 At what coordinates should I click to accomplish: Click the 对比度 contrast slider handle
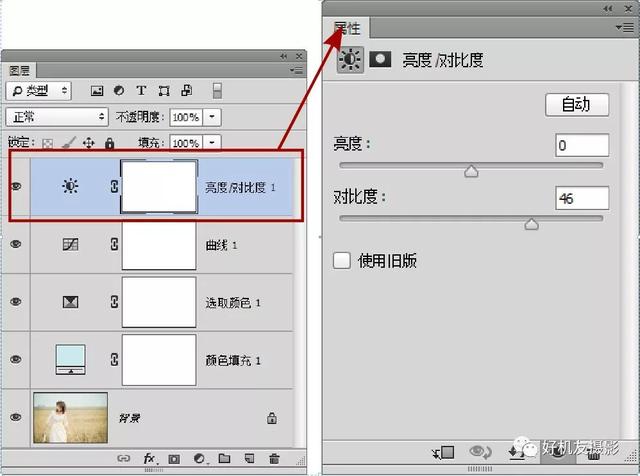pyautogui.click(x=532, y=224)
